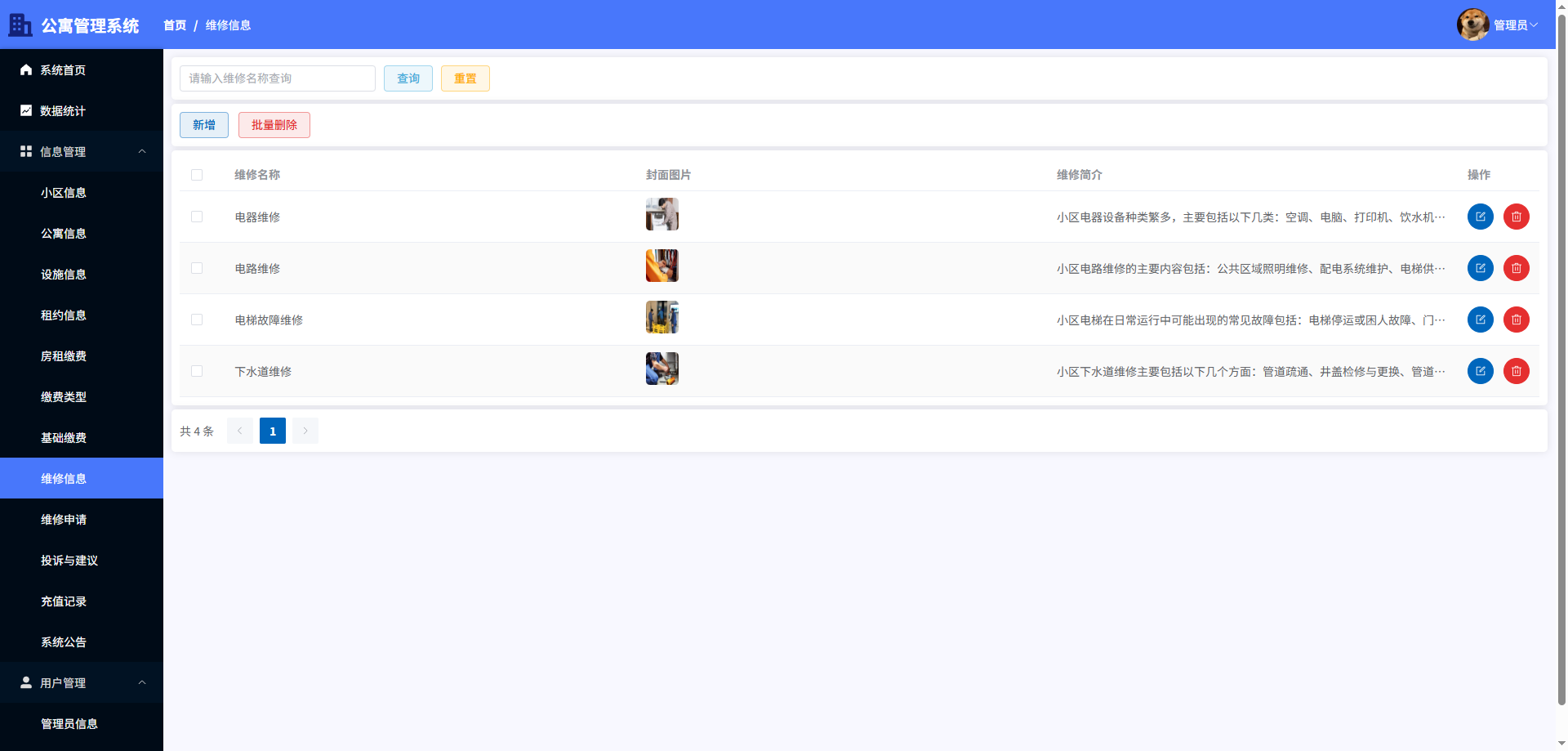Open 维修申请 menu item
1568x751 pixels.
tap(82, 519)
